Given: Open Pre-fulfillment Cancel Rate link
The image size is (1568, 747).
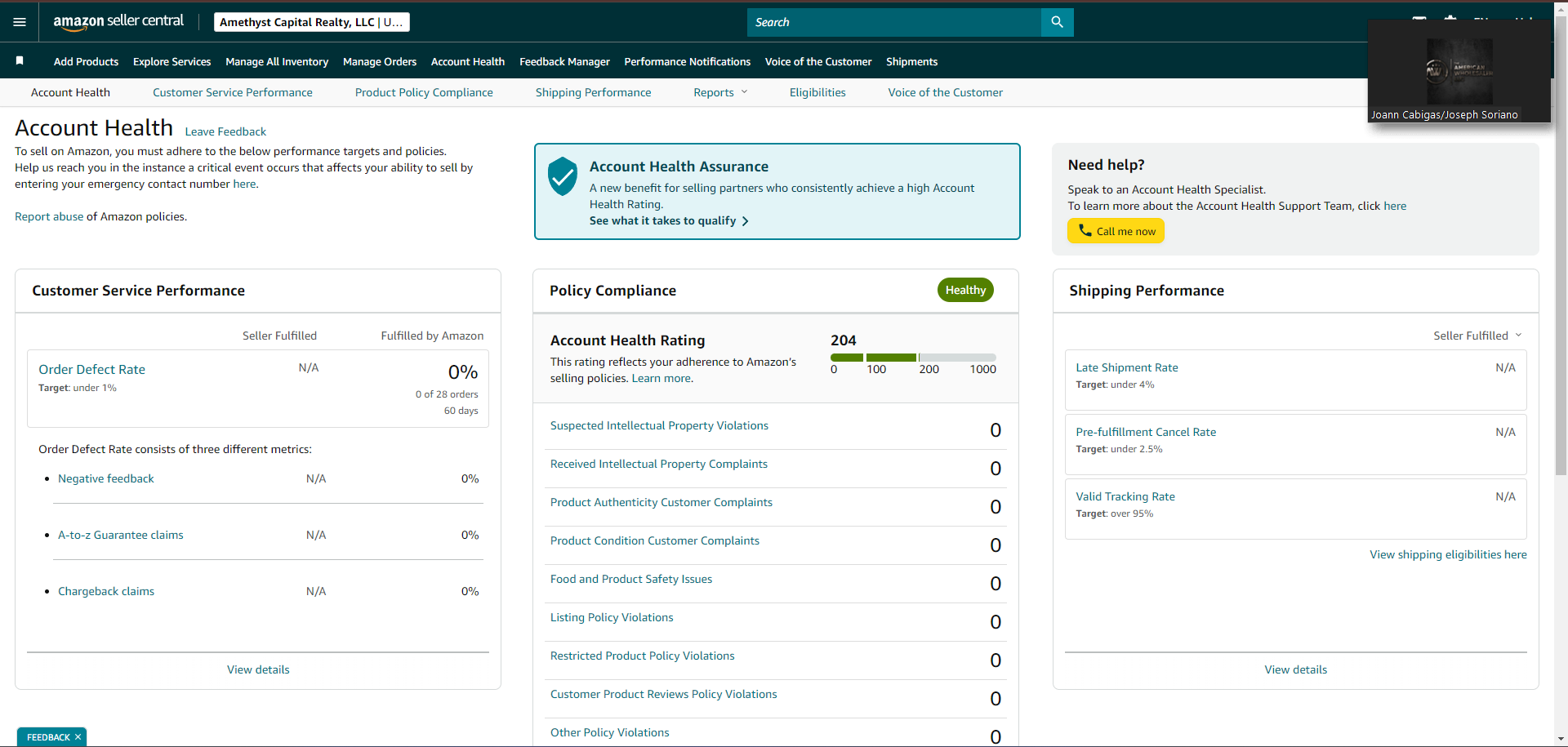Looking at the screenshot, I should pyautogui.click(x=1145, y=432).
